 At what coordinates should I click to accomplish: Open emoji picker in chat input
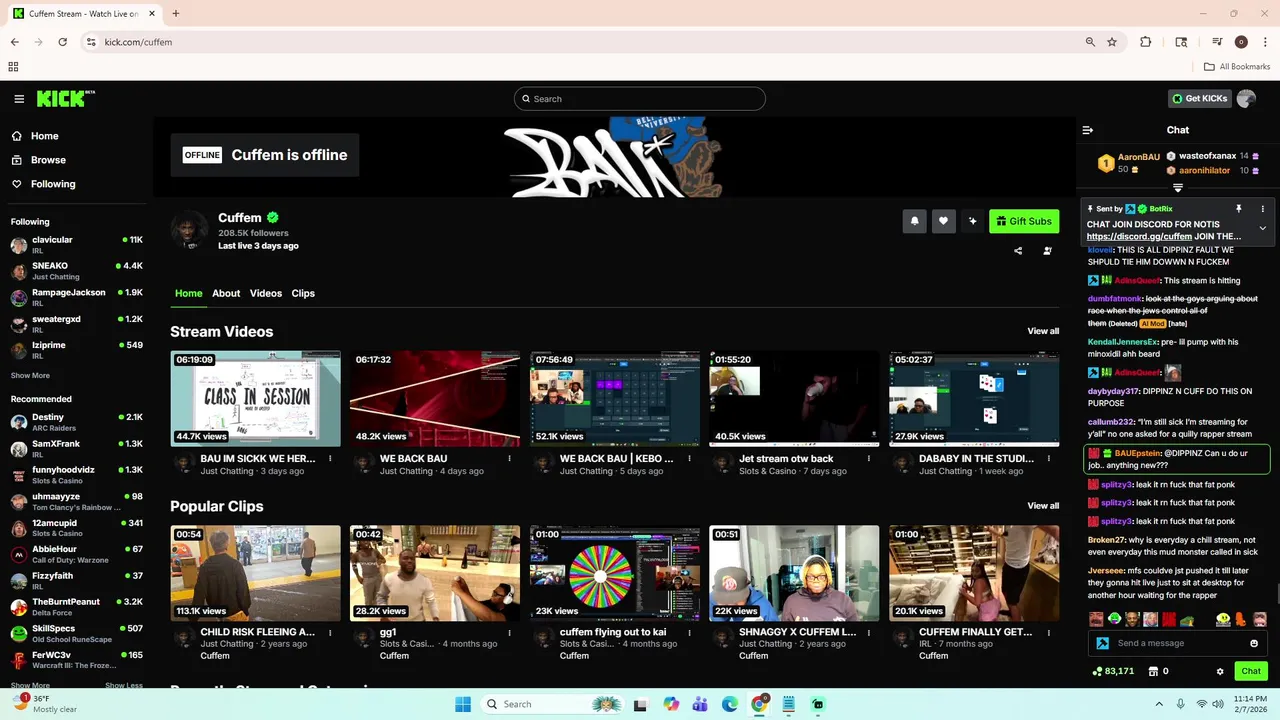click(1254, 643)
